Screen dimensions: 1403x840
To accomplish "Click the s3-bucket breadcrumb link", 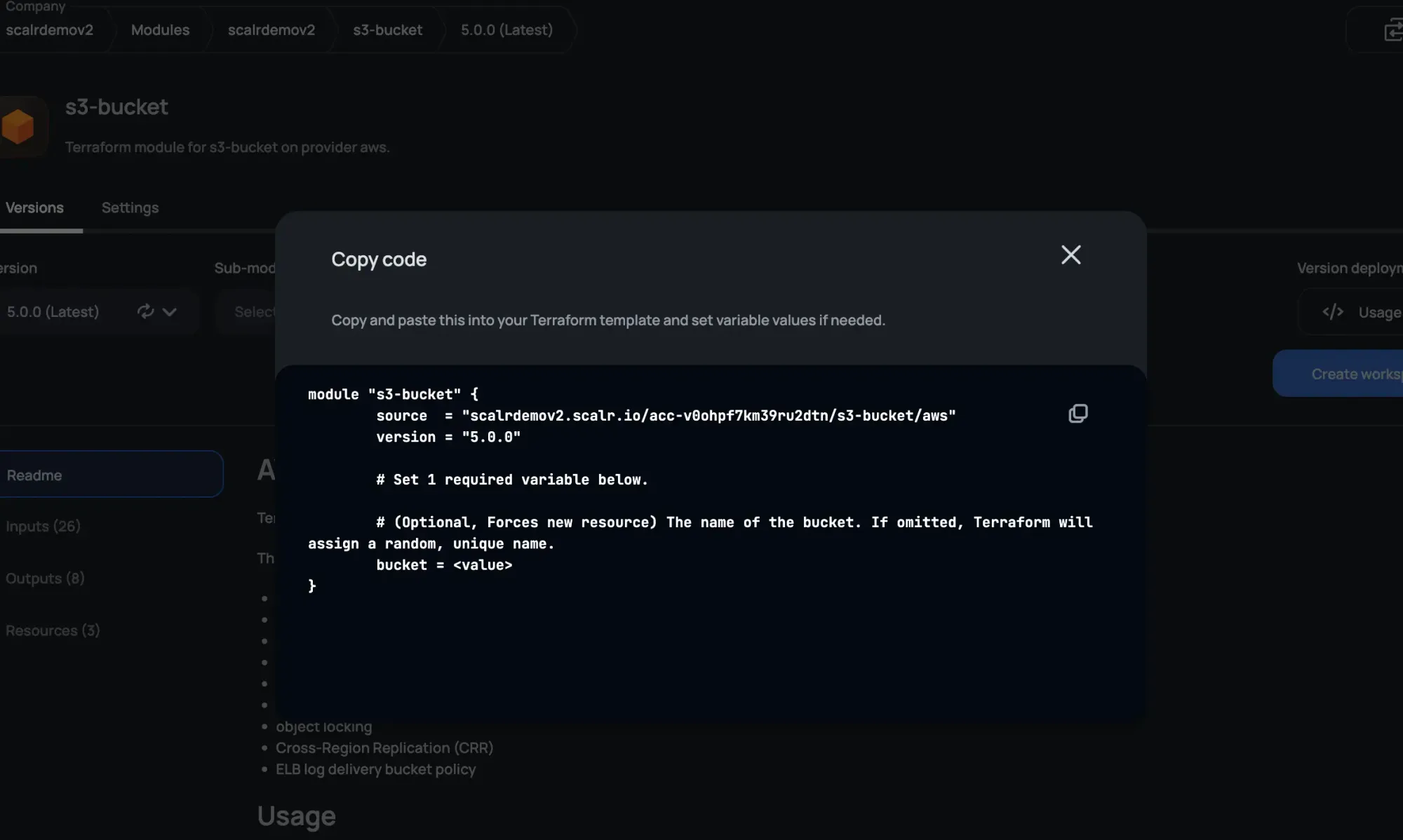I will [387, 30].
